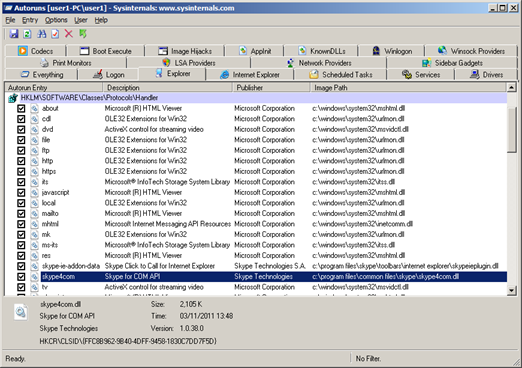Click the file icon for the dvd entry

coord(35,129)
